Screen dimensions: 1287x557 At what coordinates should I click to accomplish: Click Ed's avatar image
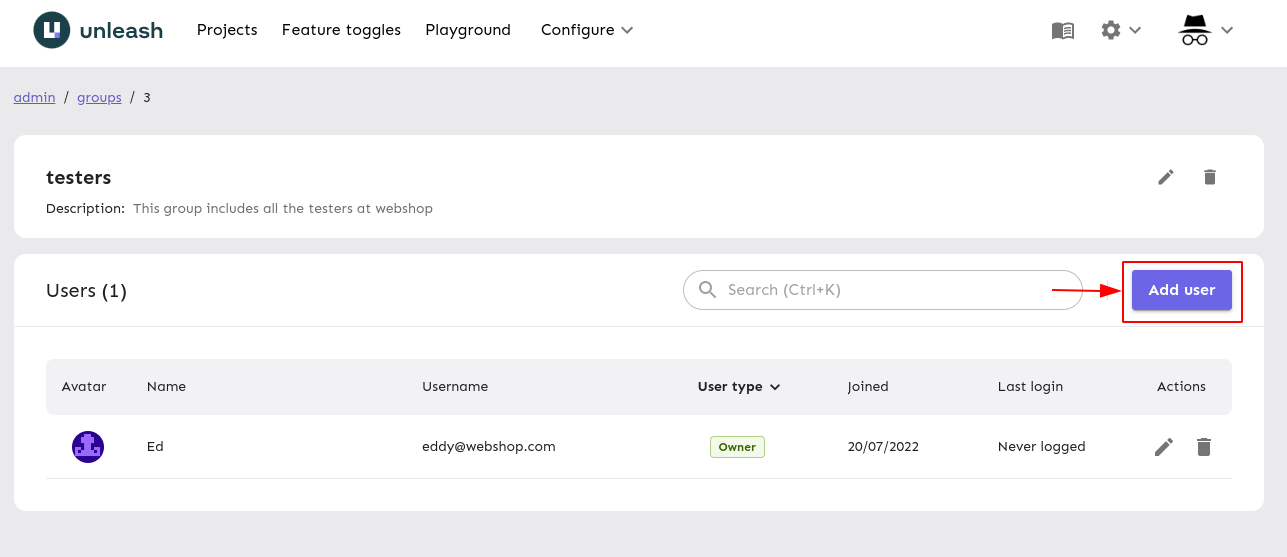[x=88, y=447]
